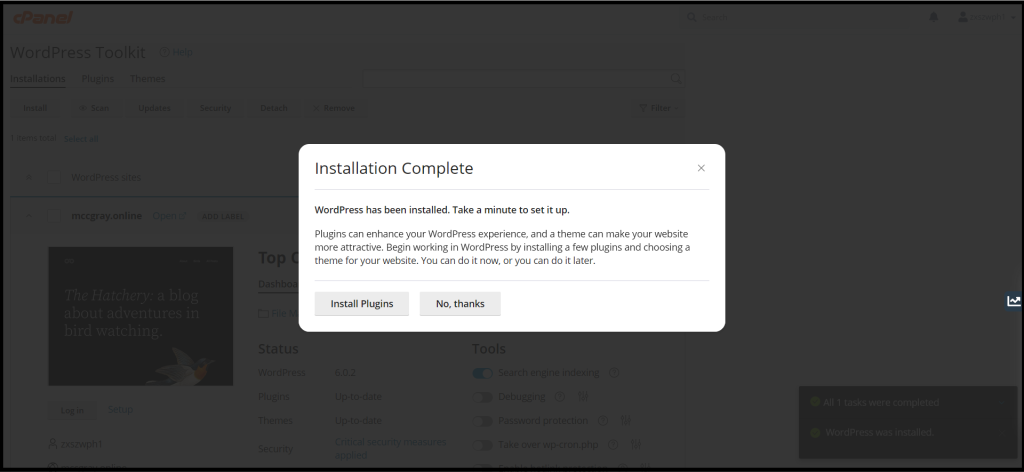Open Password protection settings sliders icon
1024x472 pixels.
(626, 420)
